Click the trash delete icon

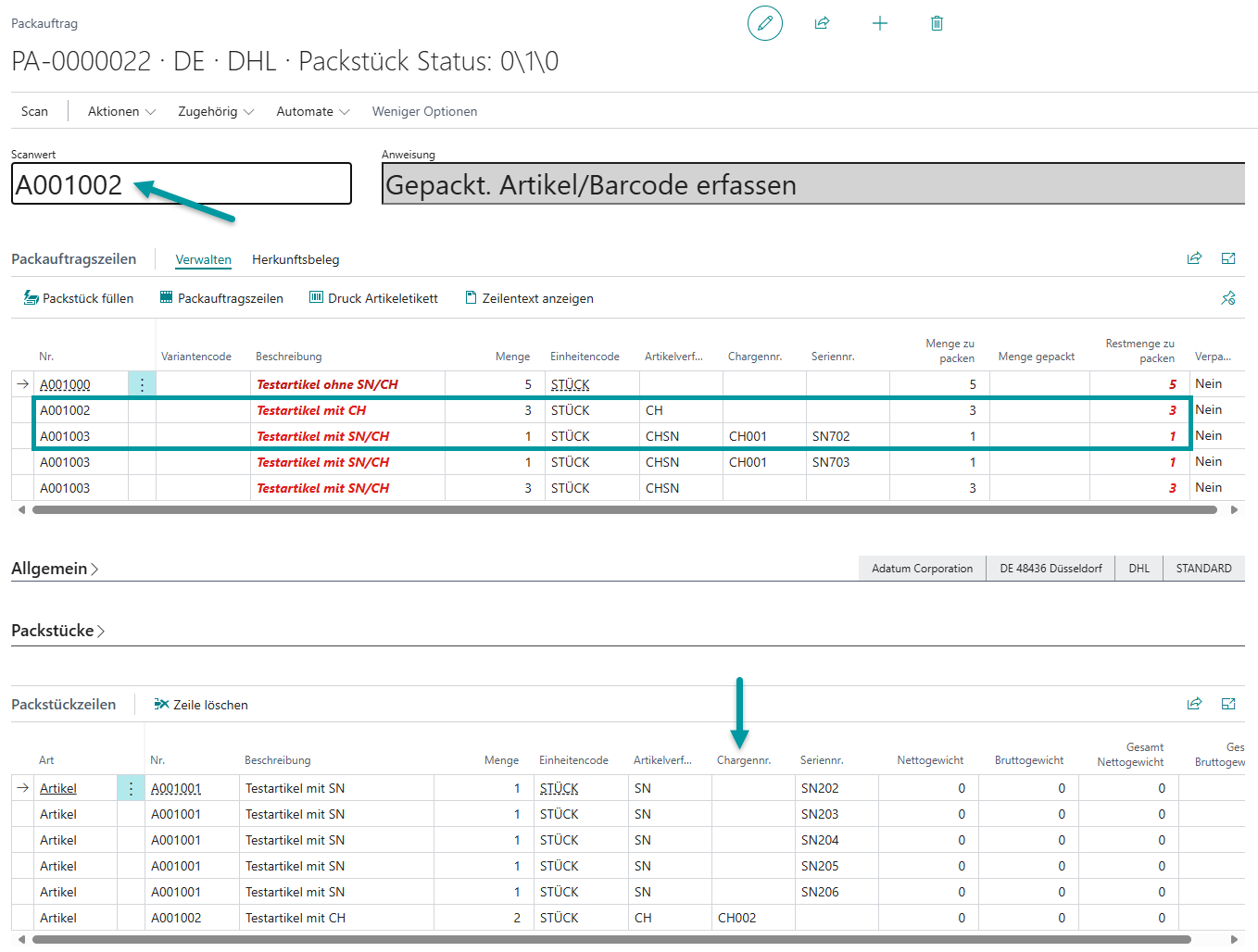point(937,23)
